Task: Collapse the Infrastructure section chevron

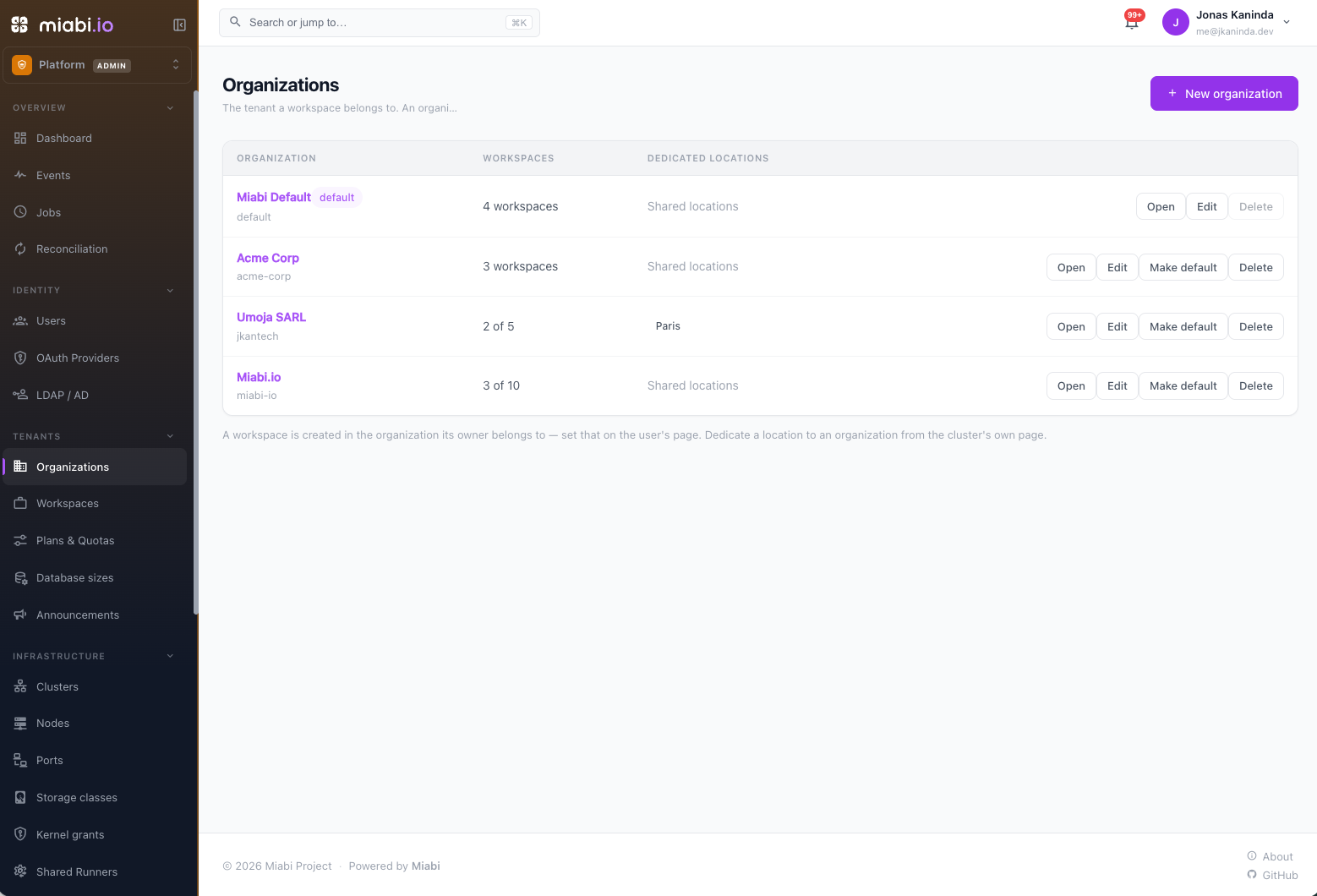Action: tap(170, 656)
